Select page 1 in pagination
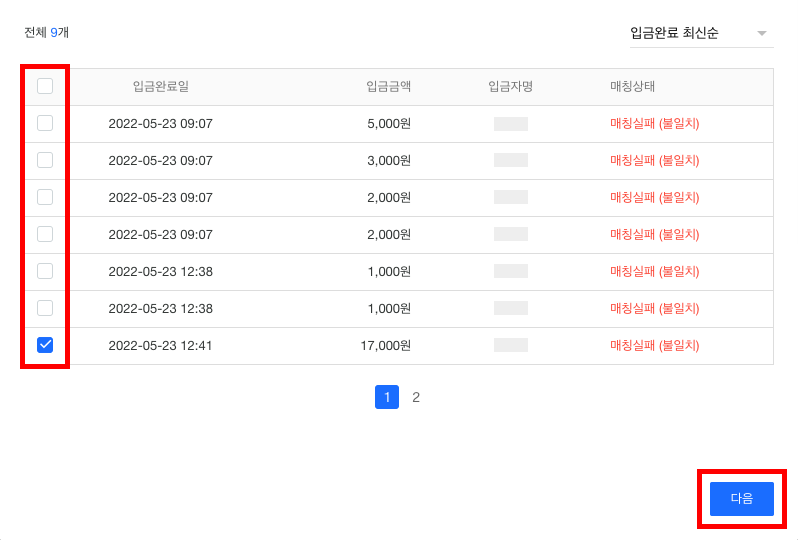The width and height of the screenshot is (798, 540). (x=387, y=397)
